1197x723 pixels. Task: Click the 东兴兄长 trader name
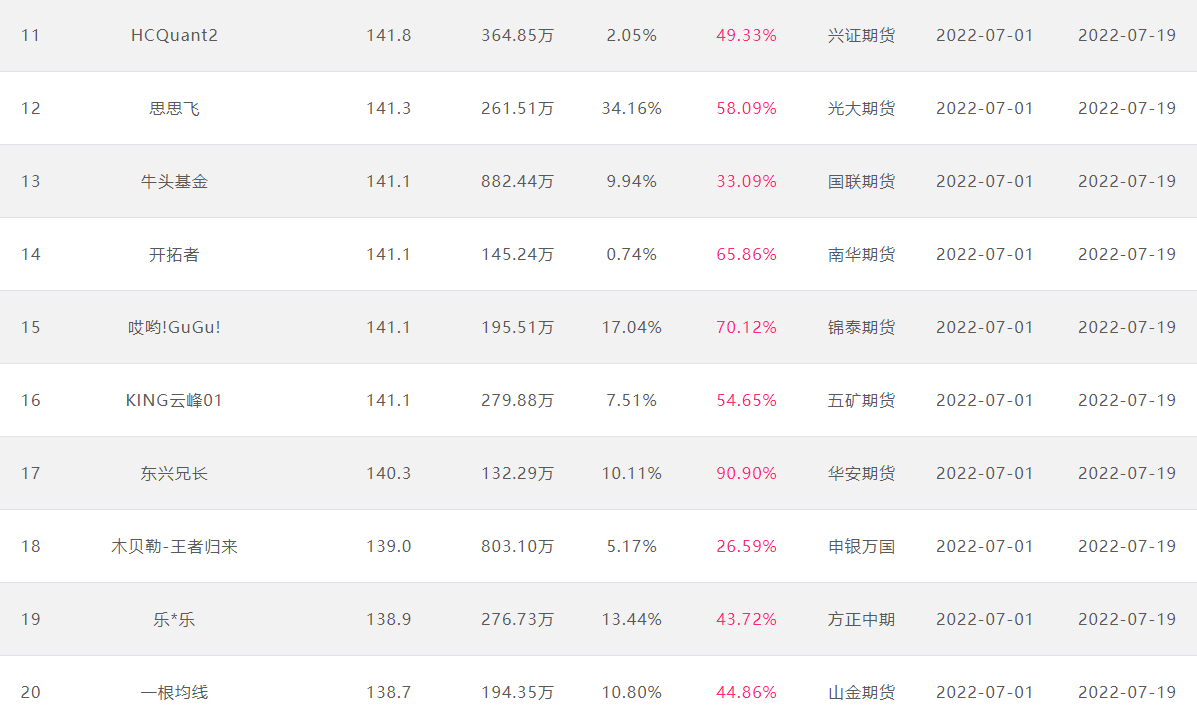pos(174,473)
